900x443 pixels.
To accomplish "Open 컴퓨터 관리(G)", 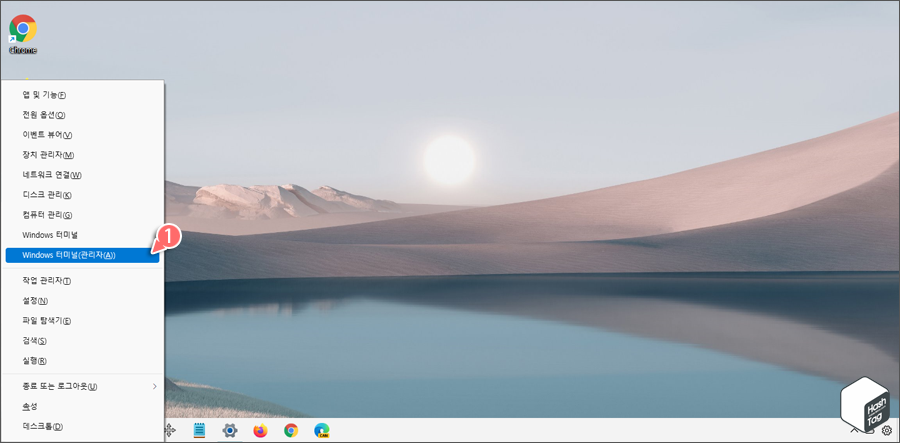I will click(82, 215).
